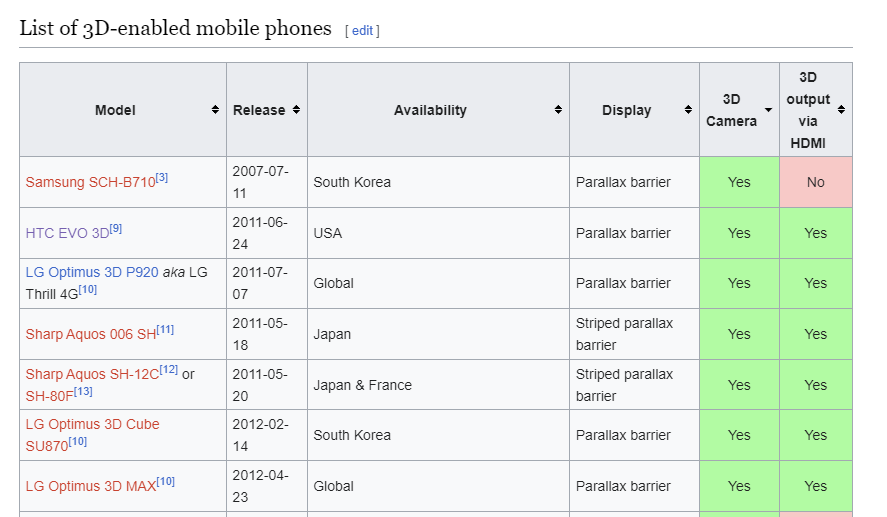Sort table by Model column arrows

tap(215, 110)
